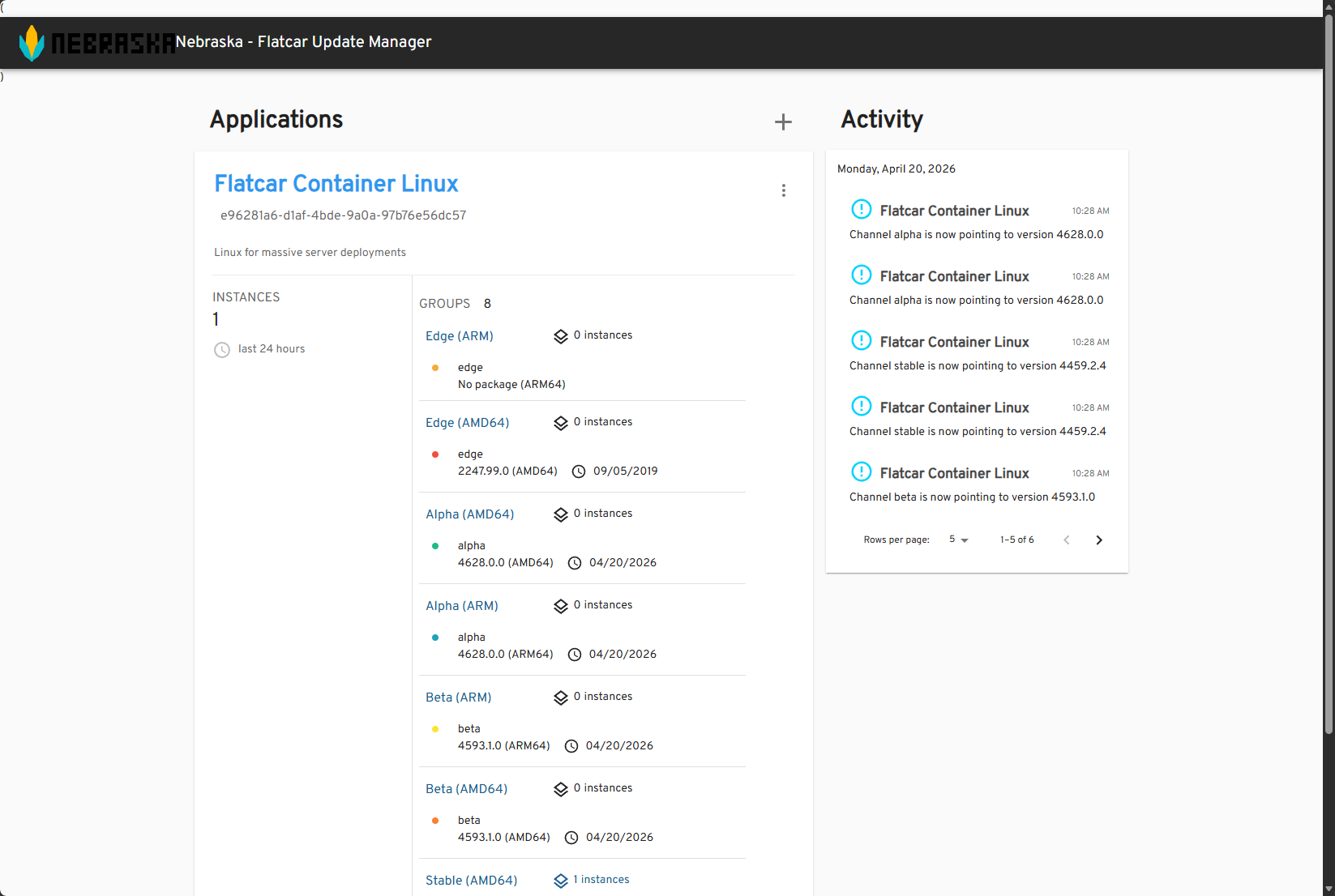
Task: Click instances layers icon for Edge (ARM)
Action: click(561, 336)
